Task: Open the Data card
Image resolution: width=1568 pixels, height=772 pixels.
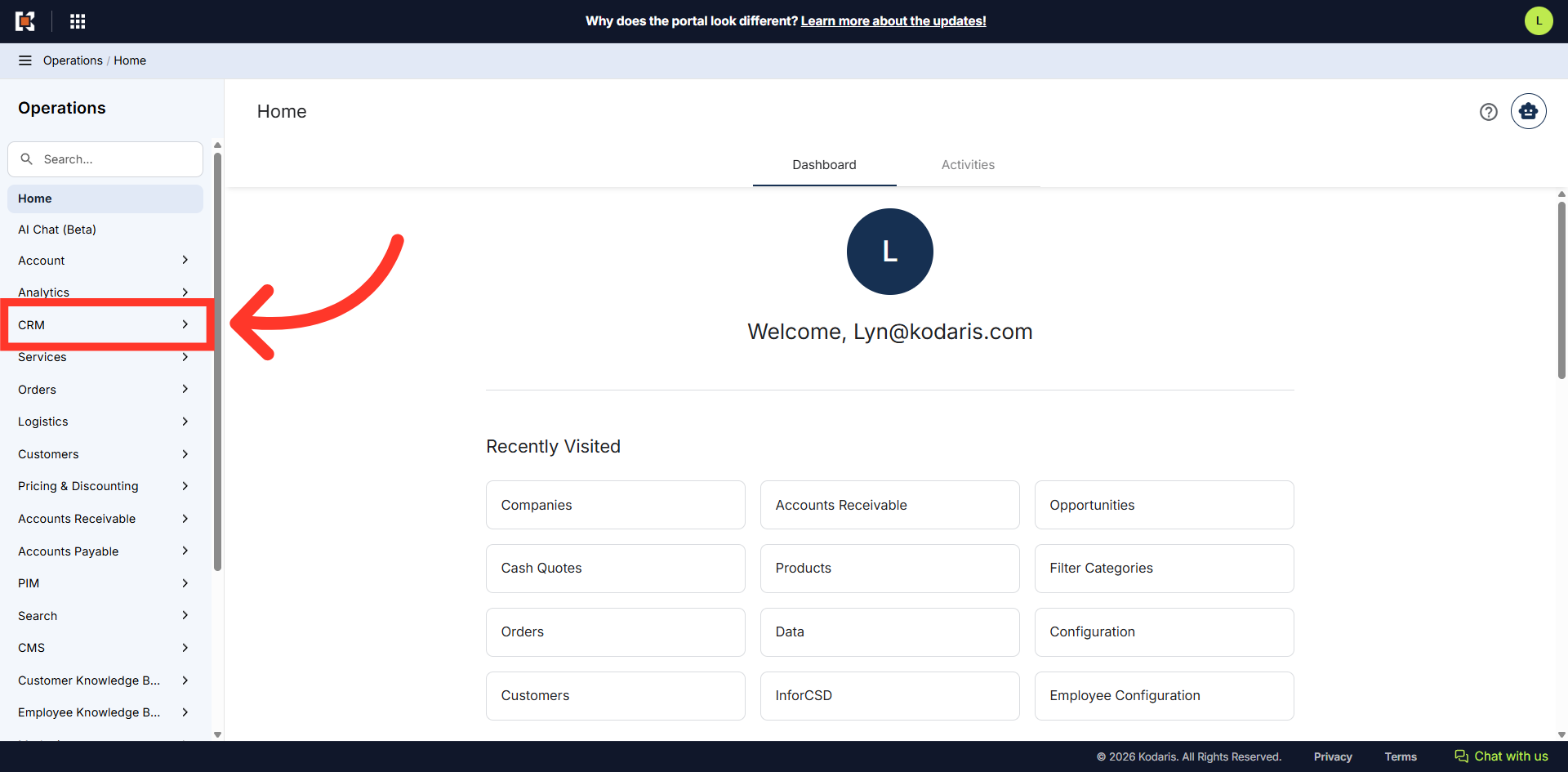Action: [890, 632]
